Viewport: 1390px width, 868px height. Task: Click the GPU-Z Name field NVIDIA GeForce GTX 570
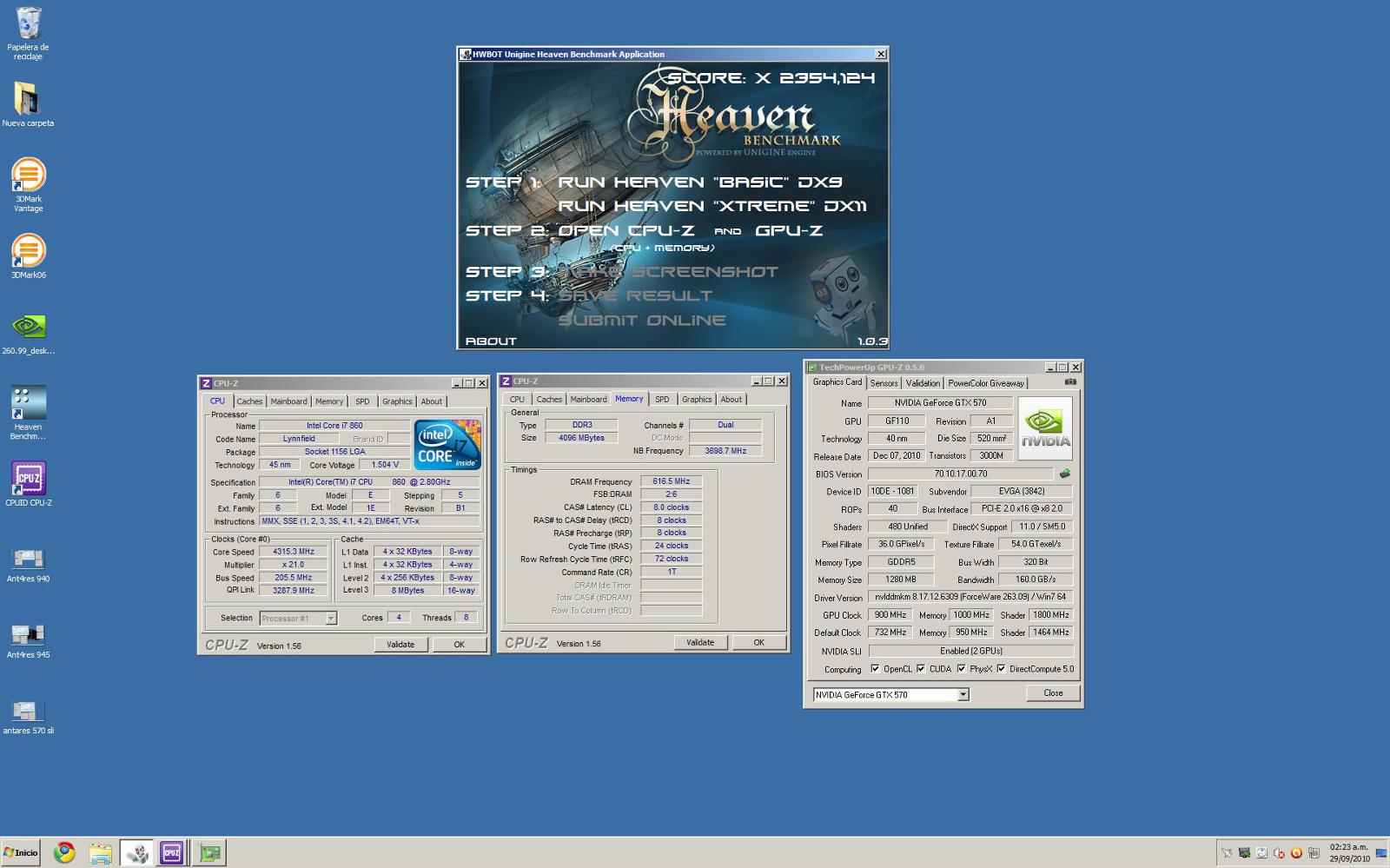[940, 403]
